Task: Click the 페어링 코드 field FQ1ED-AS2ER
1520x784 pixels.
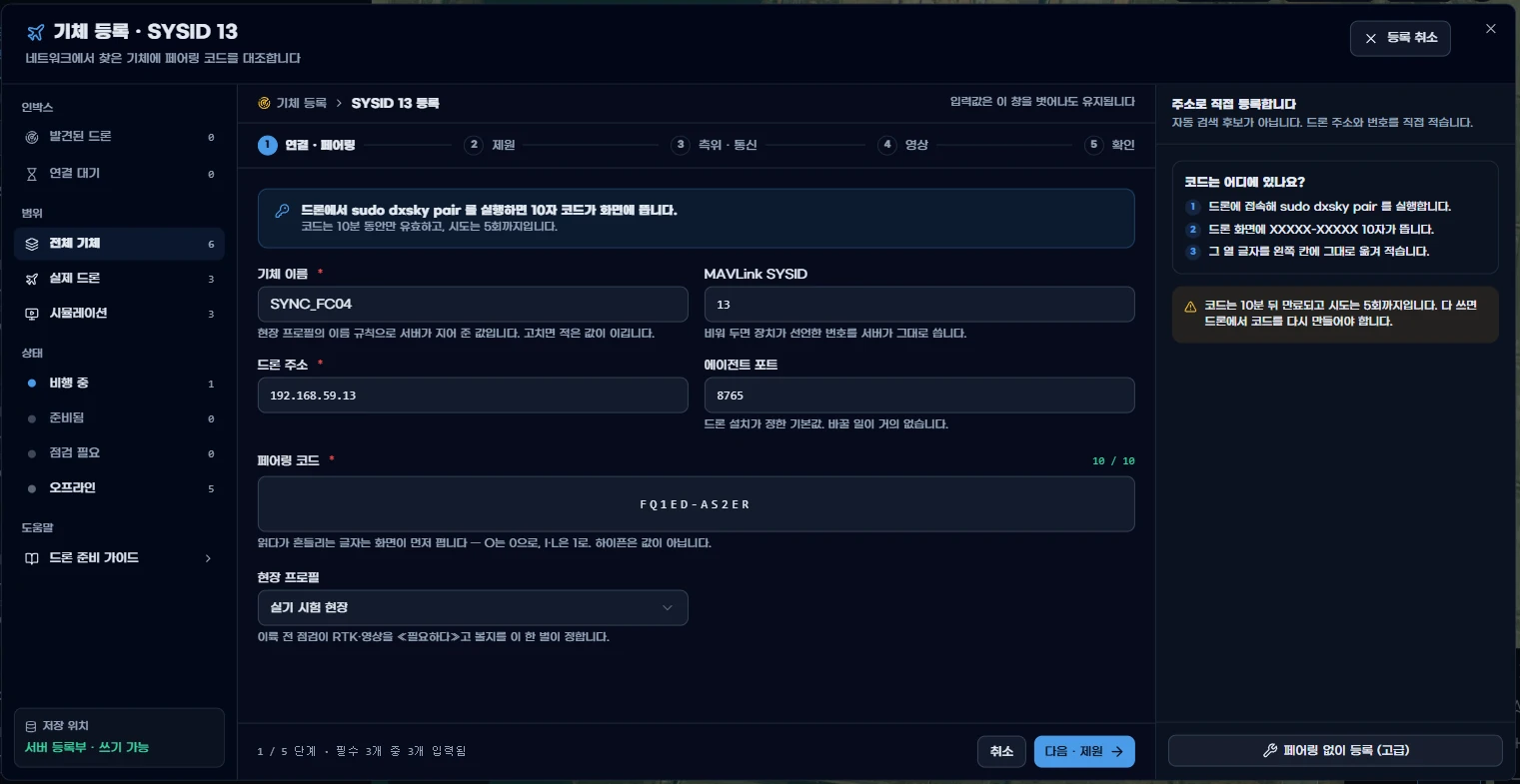Action: [x=697, y=504]
